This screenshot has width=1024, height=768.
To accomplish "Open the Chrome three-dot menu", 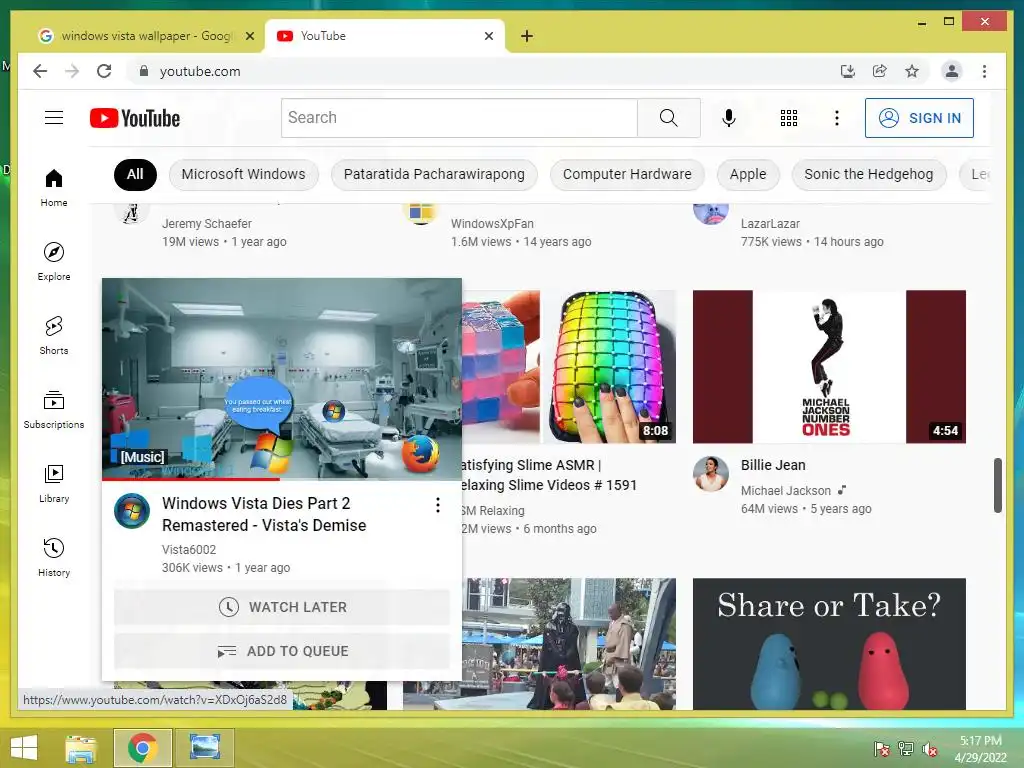I will point(984,71).
